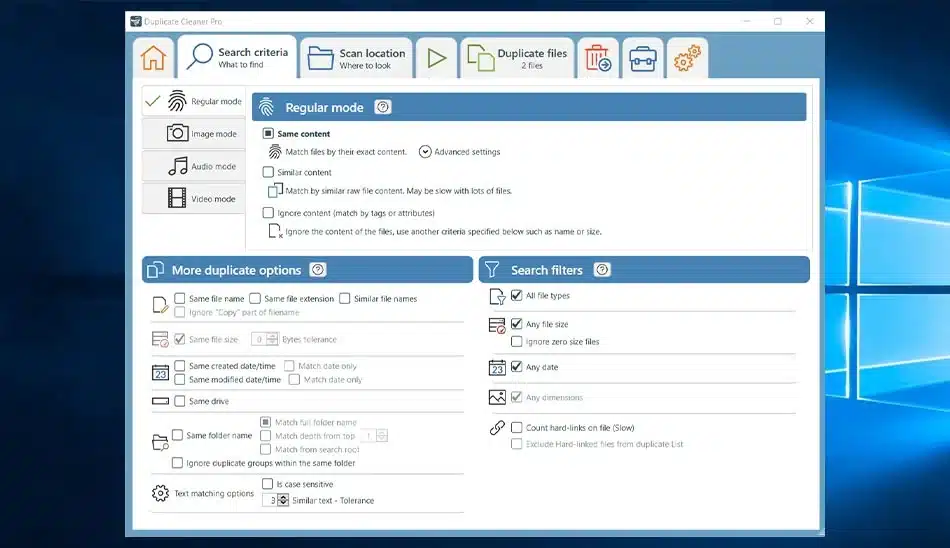Choose Video mode
The image size is (950, 548).
tap(194, 199)
